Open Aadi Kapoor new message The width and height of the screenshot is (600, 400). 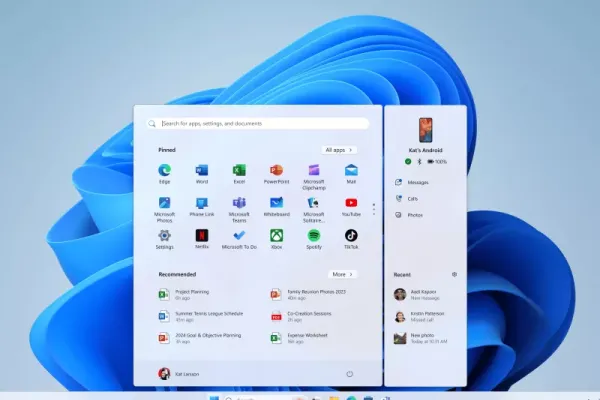[x=416, y=294]
